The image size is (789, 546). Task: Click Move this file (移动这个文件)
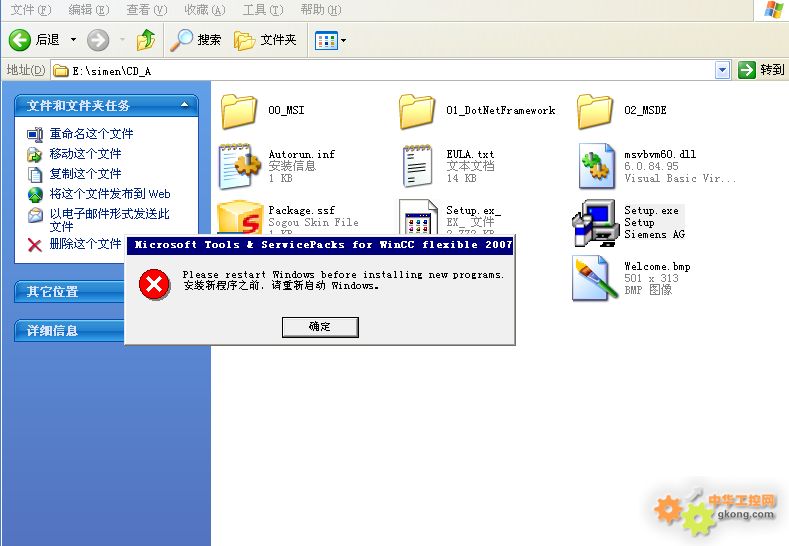click(85, 153)
